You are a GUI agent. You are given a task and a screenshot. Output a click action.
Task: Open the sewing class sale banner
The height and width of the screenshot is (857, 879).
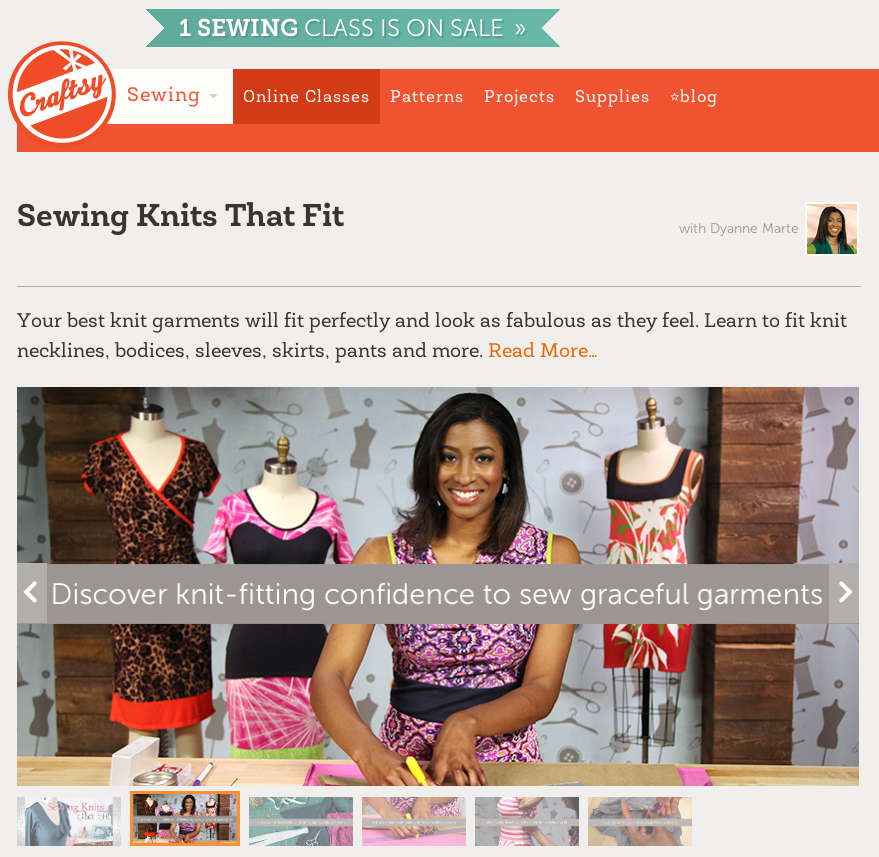(x=353, y=28)
